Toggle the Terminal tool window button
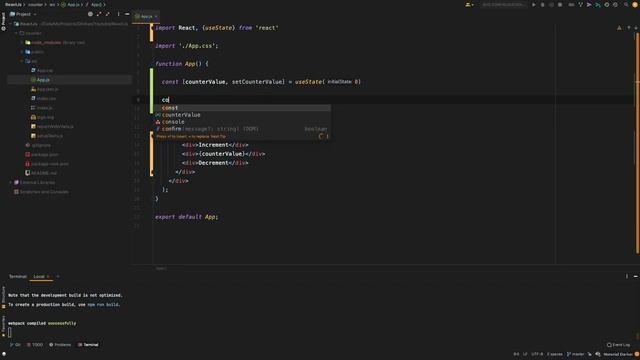The width and height of the screenshot is (640, 360). (88, 345)
